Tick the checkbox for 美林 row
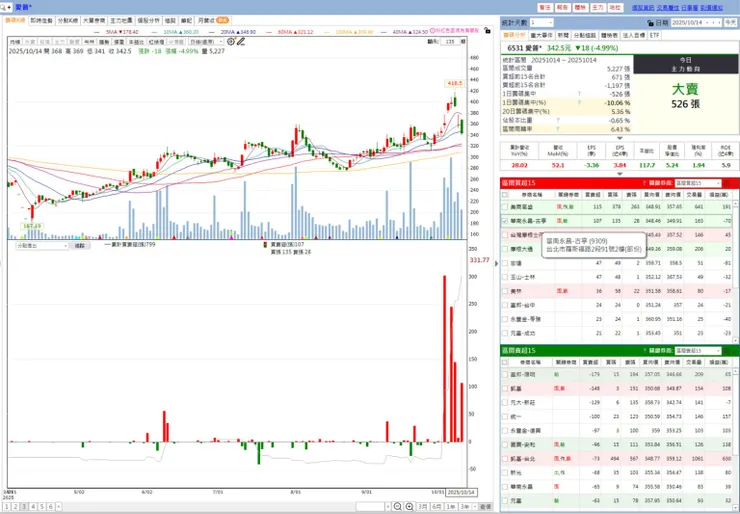This screenshot has width=740, height=514. pyautogui.click(x=505, y=291)
